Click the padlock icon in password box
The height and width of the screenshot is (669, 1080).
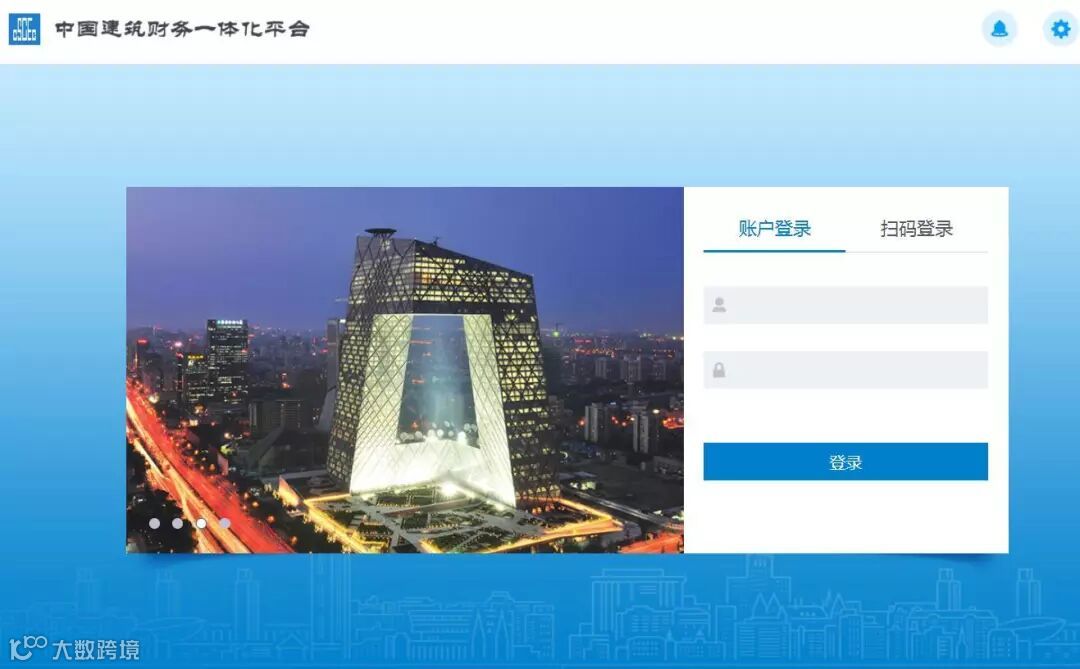(719, 370)
